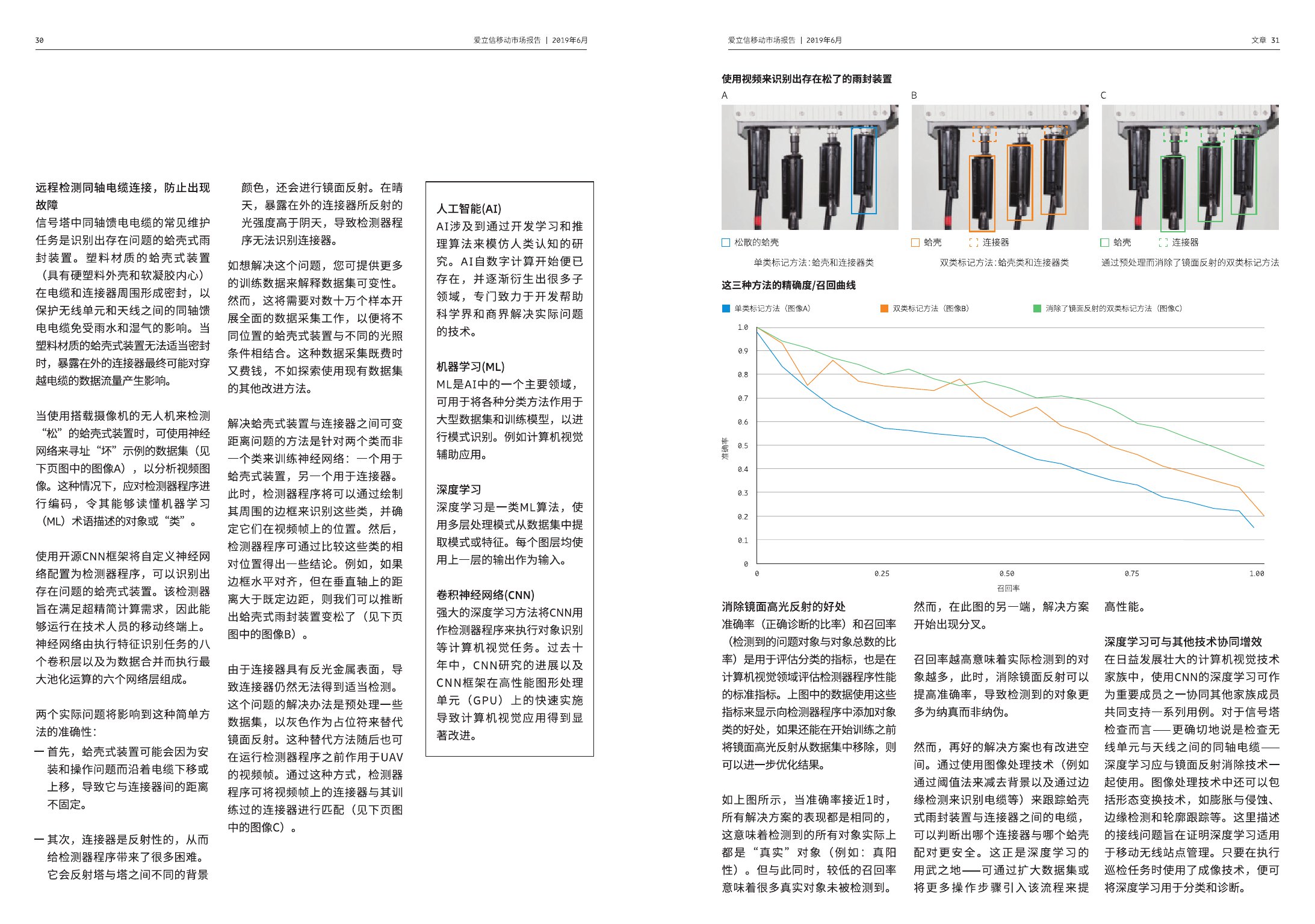Click the blue legend swatch for 单类标记方法

click(726, 309)
